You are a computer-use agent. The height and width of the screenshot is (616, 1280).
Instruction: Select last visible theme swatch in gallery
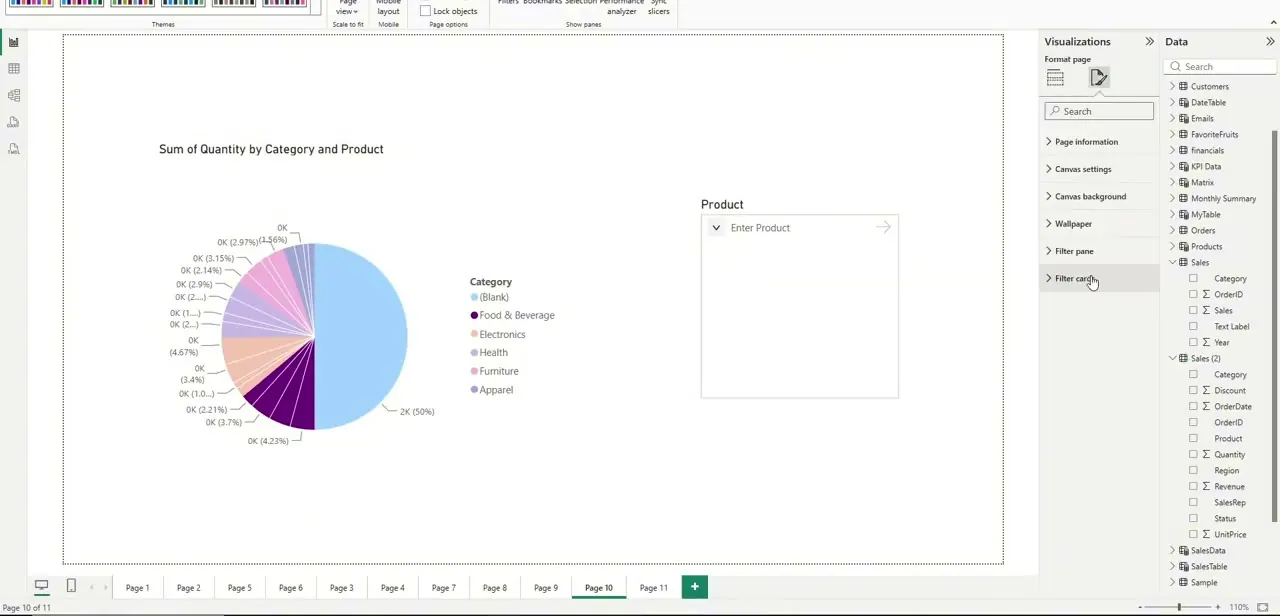284,4
